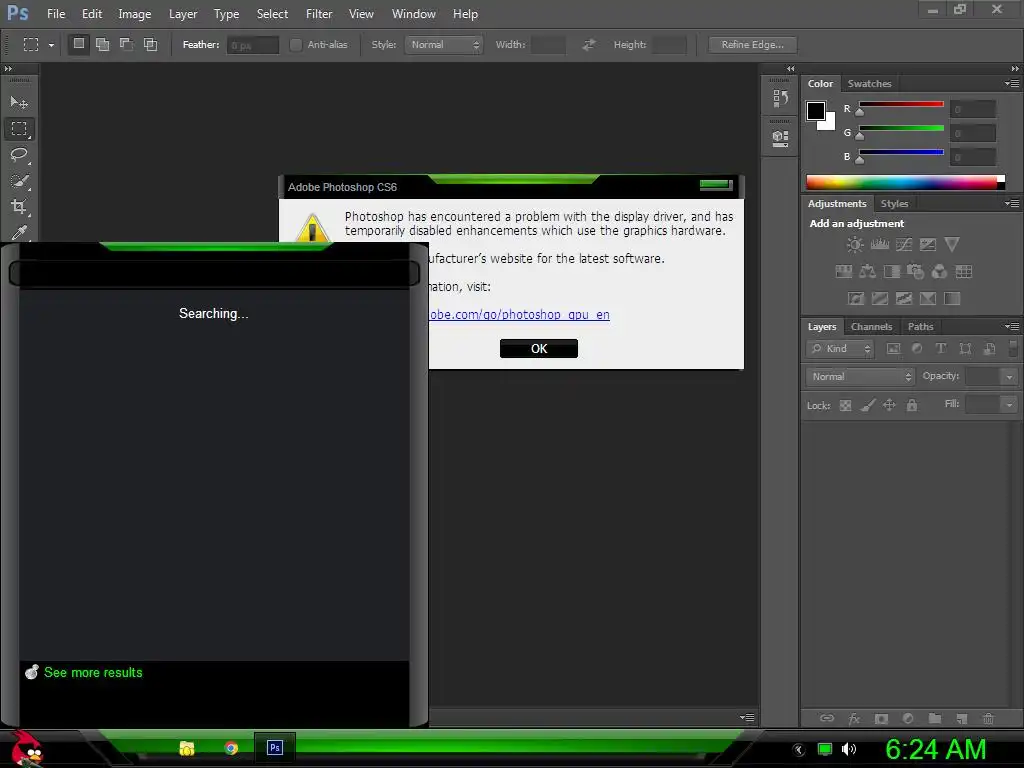Add a Threshold adjustment

tap(904, 298)
